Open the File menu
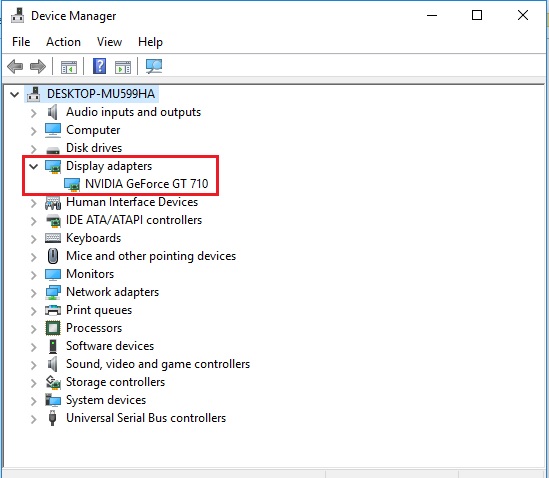549x478 pixels. pos(21,42)
